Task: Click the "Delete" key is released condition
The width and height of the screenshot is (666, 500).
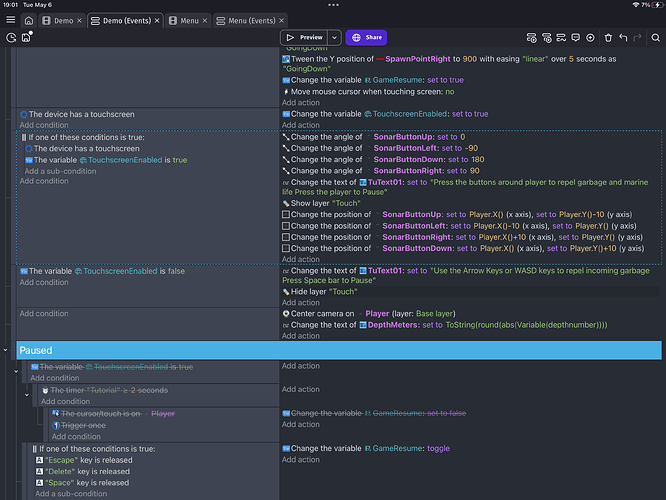Action: click(x=83, y=472)
